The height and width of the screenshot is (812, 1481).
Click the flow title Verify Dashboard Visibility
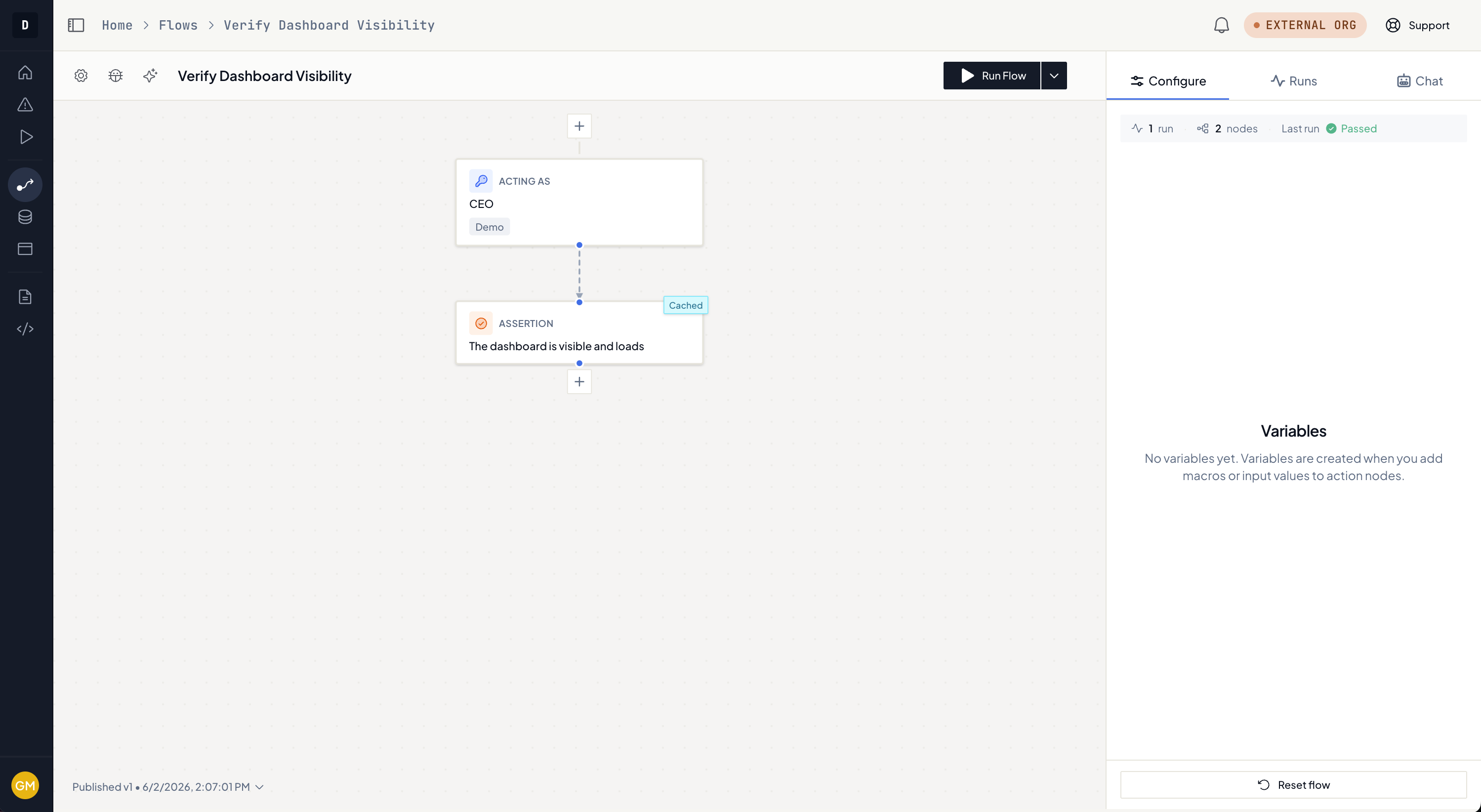click(264, 75)
